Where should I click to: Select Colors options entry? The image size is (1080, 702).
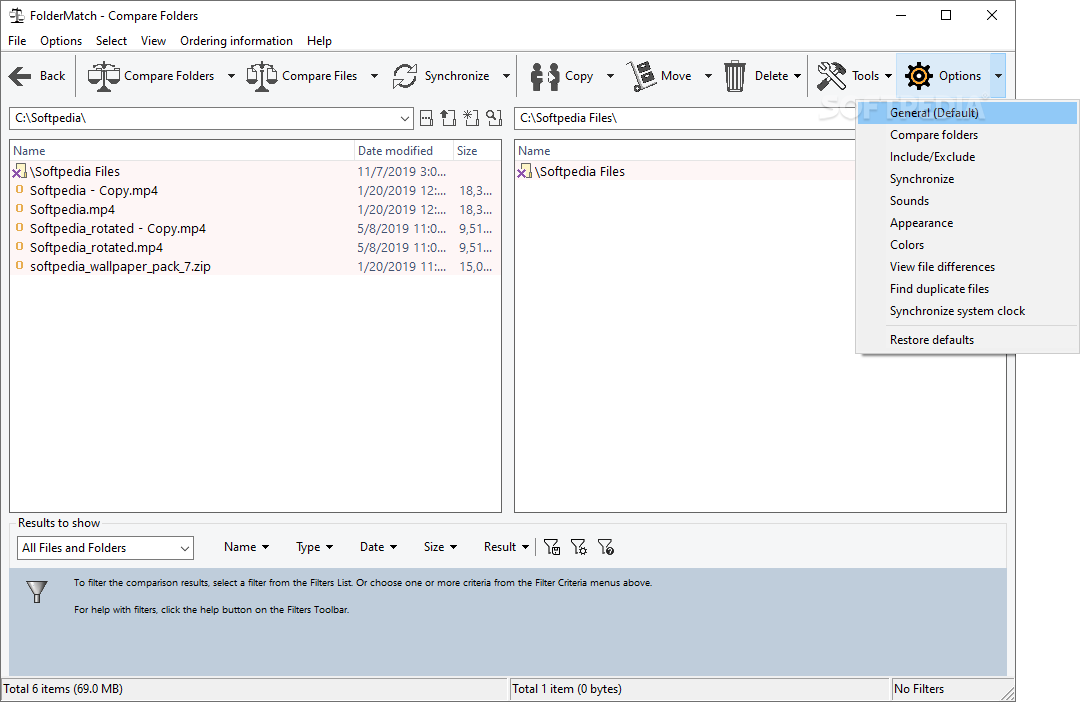click(x=967, y=245)
